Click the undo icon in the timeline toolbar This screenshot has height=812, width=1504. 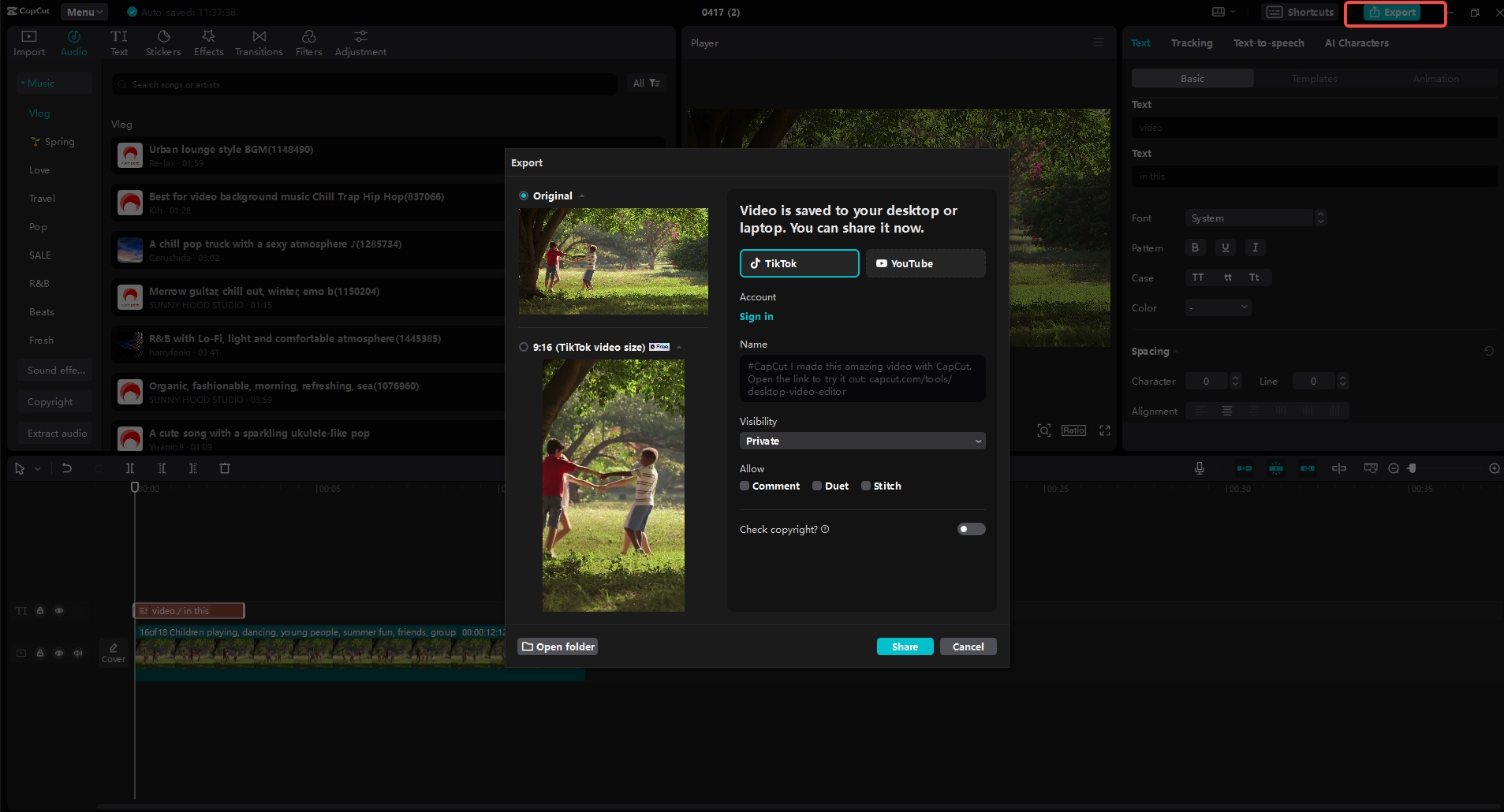pos(68,467)
